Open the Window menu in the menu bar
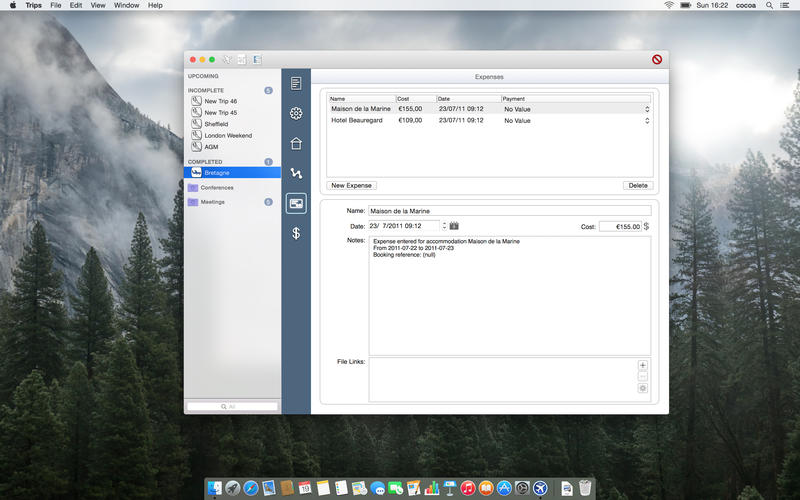This screenshot has height=500, width=800. pyautogui.click(x=126, y=5)
